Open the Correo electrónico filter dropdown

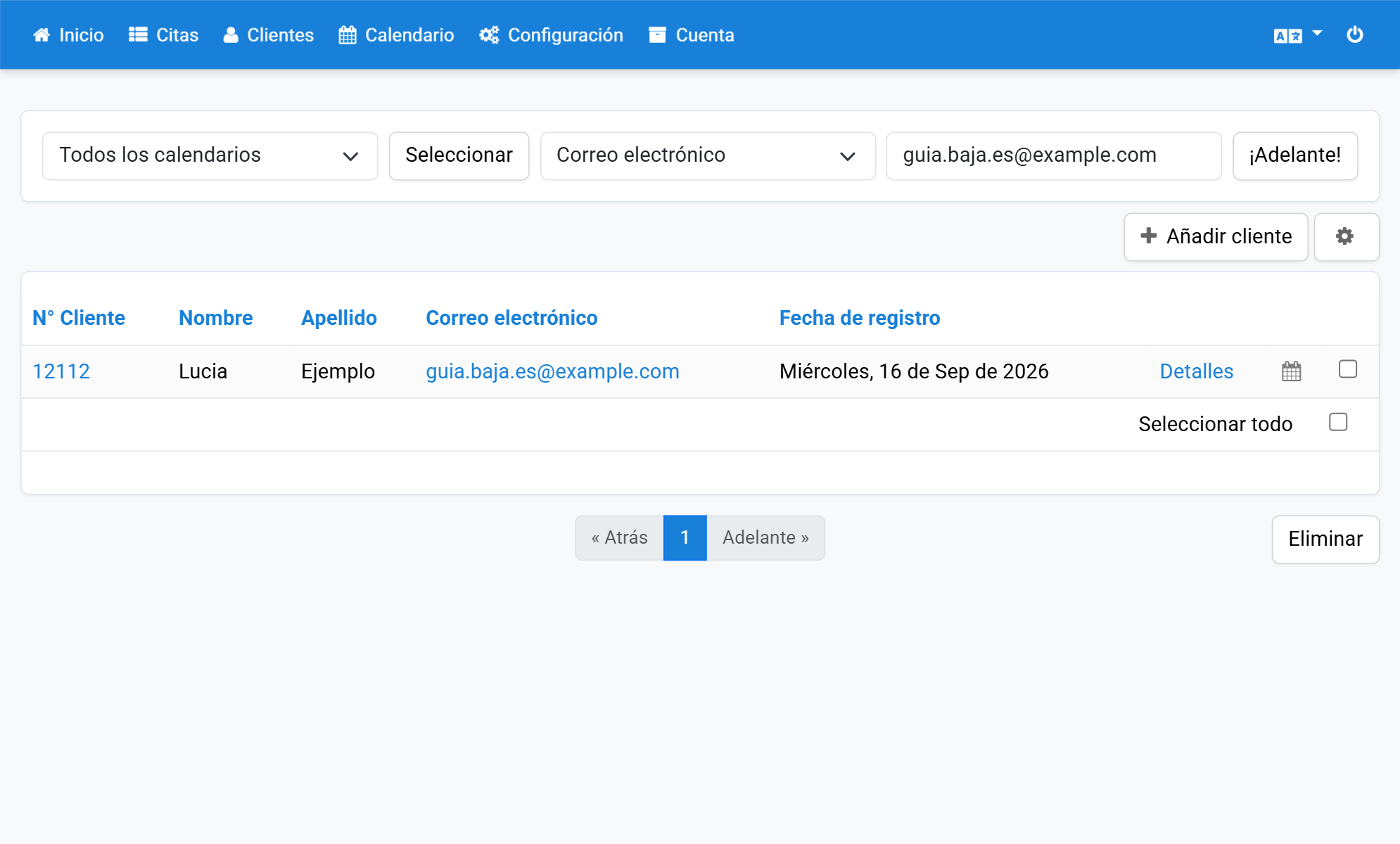708,155
